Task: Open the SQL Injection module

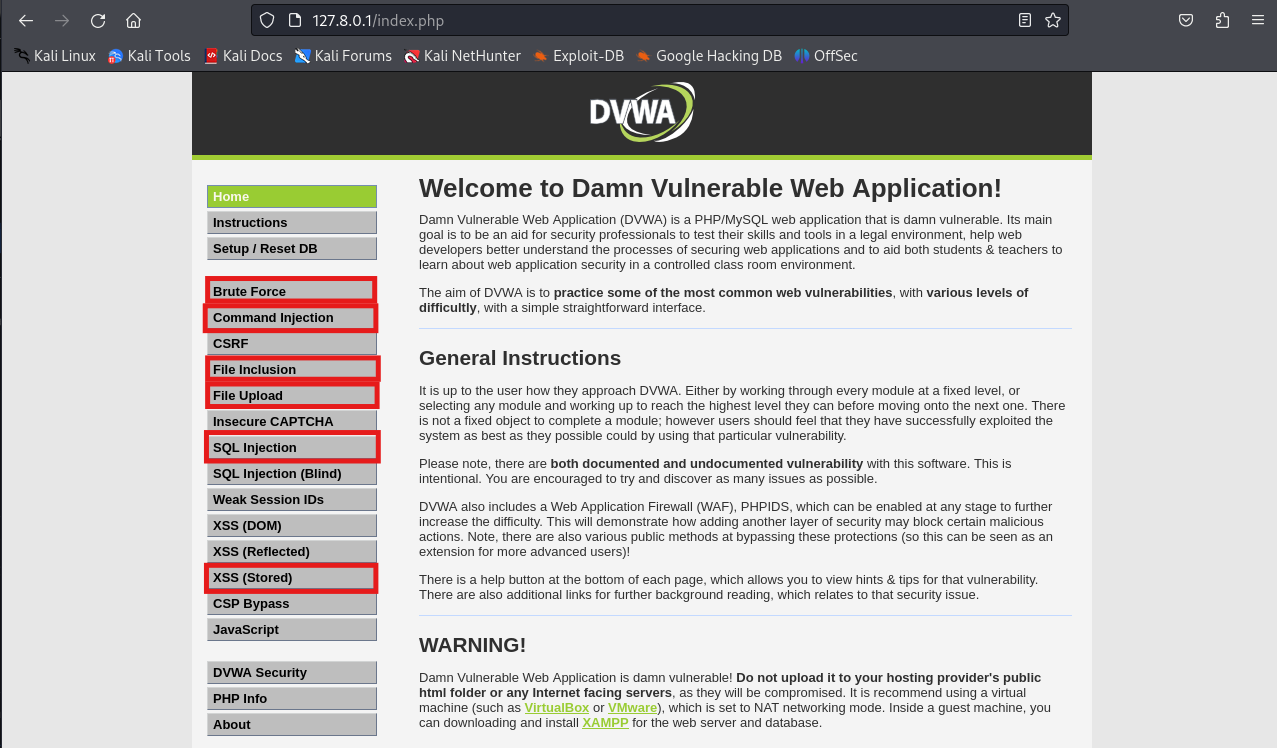Action: tap(292, 448)
